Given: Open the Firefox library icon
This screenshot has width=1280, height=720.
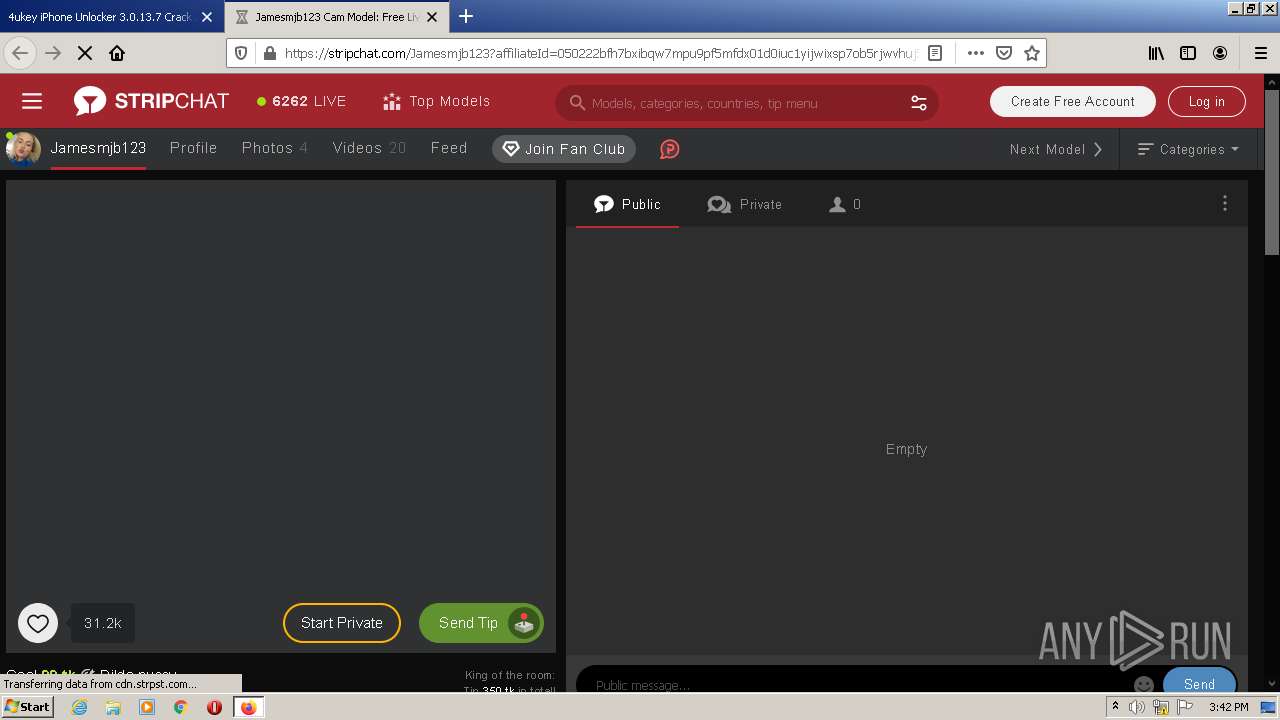Looking at the screenshot, I should [x=1156, y=53].
